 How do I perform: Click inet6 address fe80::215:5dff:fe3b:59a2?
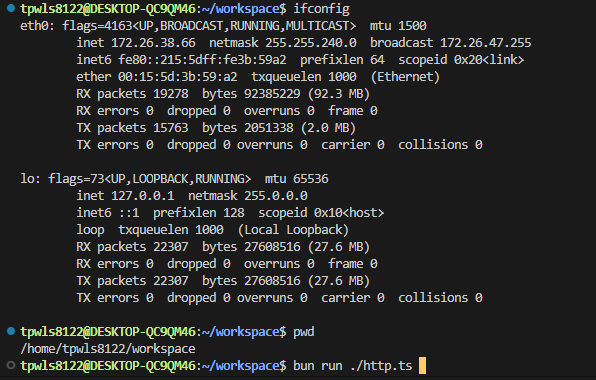pos(202,60)
